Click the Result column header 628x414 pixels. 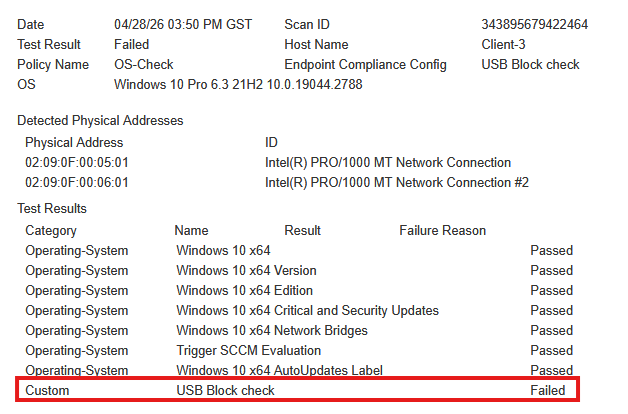click(x=302, y=231)
